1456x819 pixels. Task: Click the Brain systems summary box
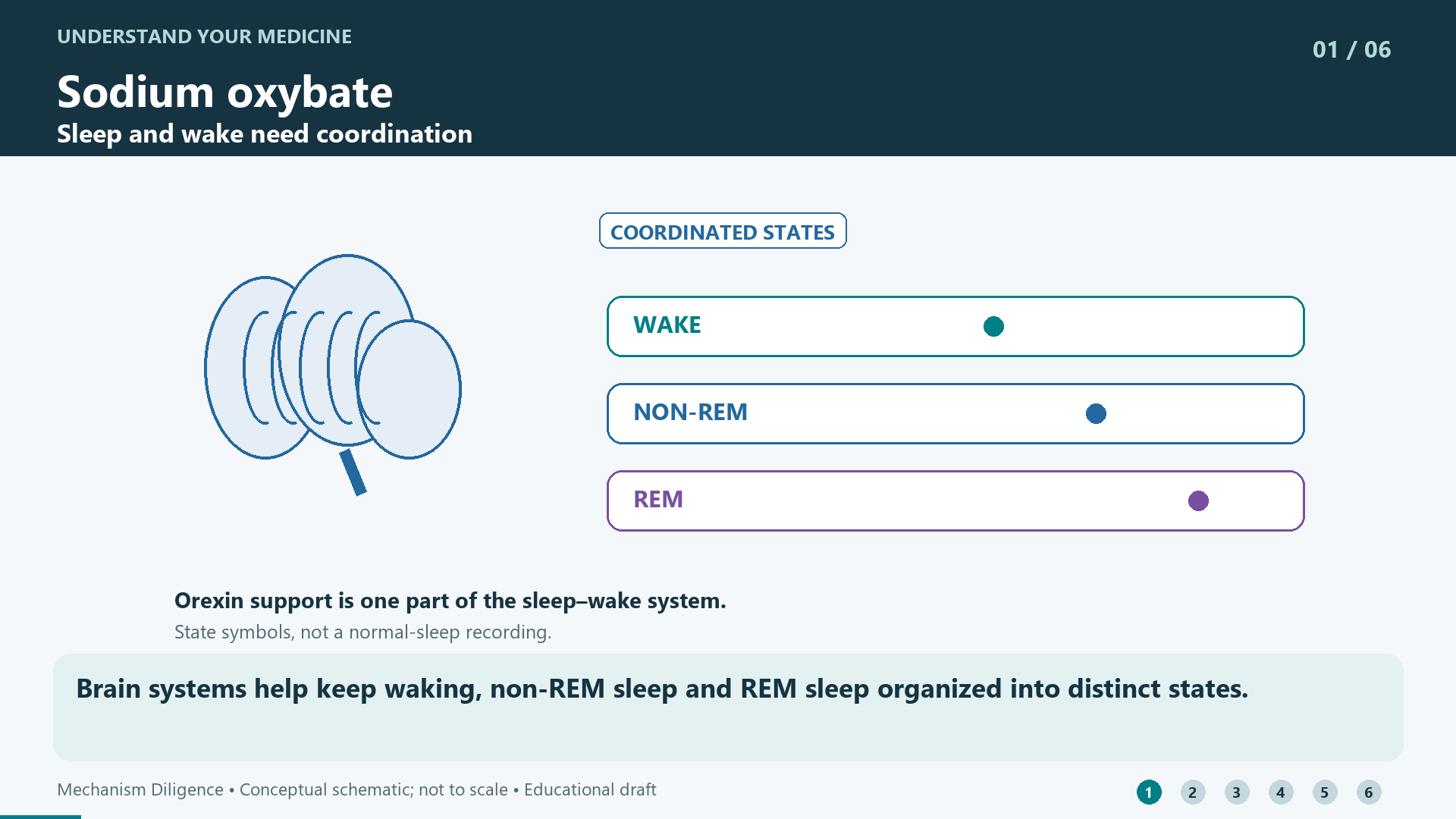pos(728,708)
